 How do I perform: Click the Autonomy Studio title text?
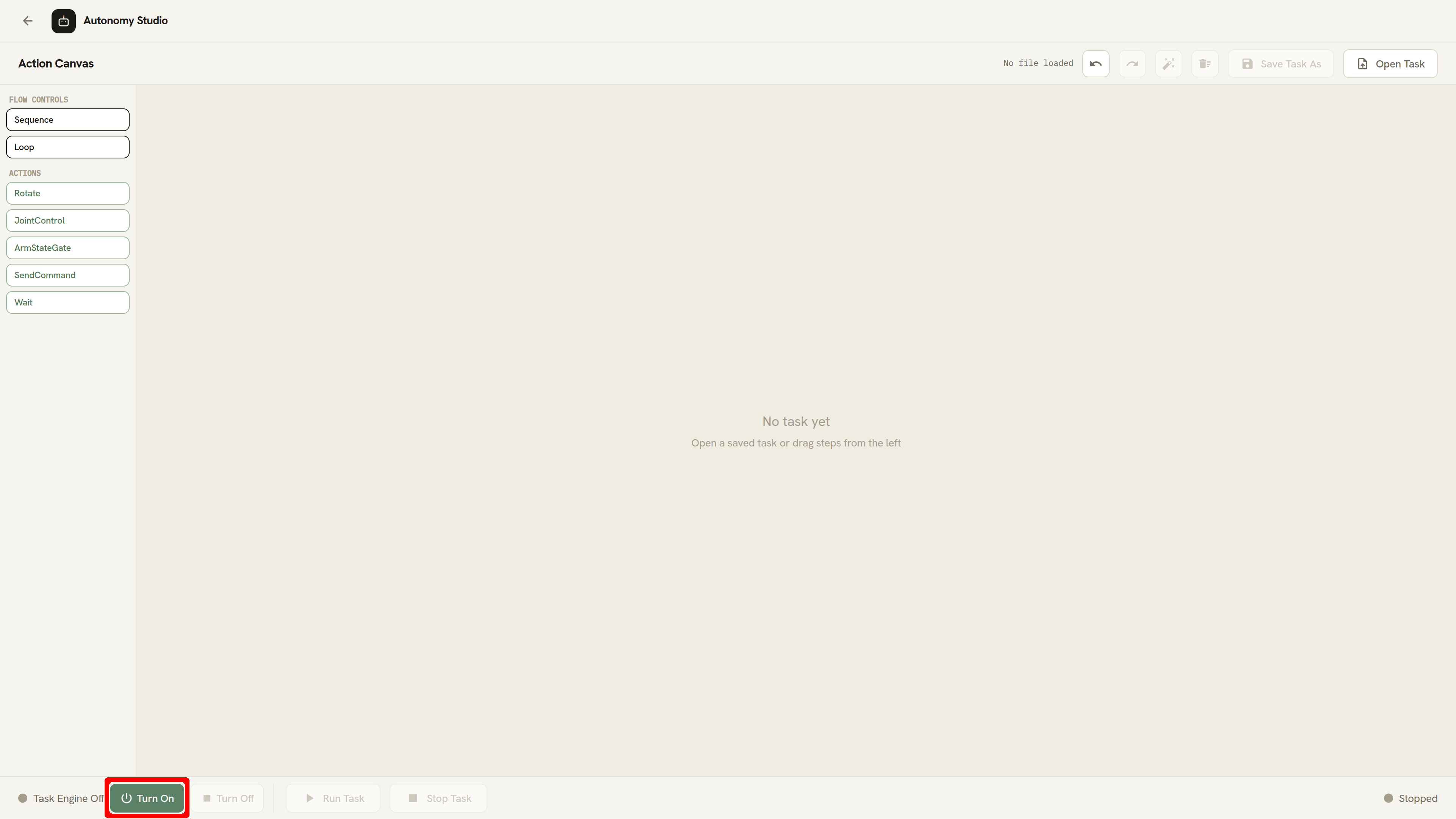pyautogui.click(x=125, y=21)
